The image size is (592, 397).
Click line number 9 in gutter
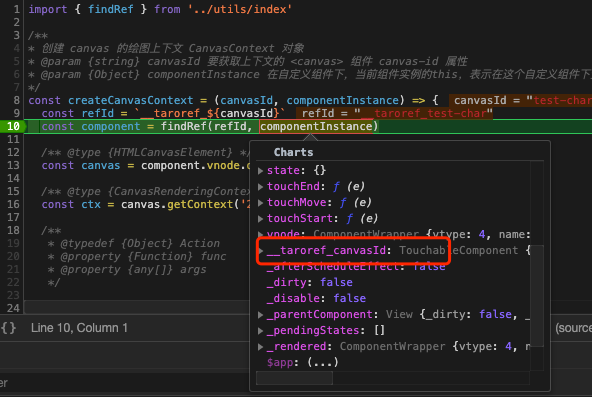(16, 113)
